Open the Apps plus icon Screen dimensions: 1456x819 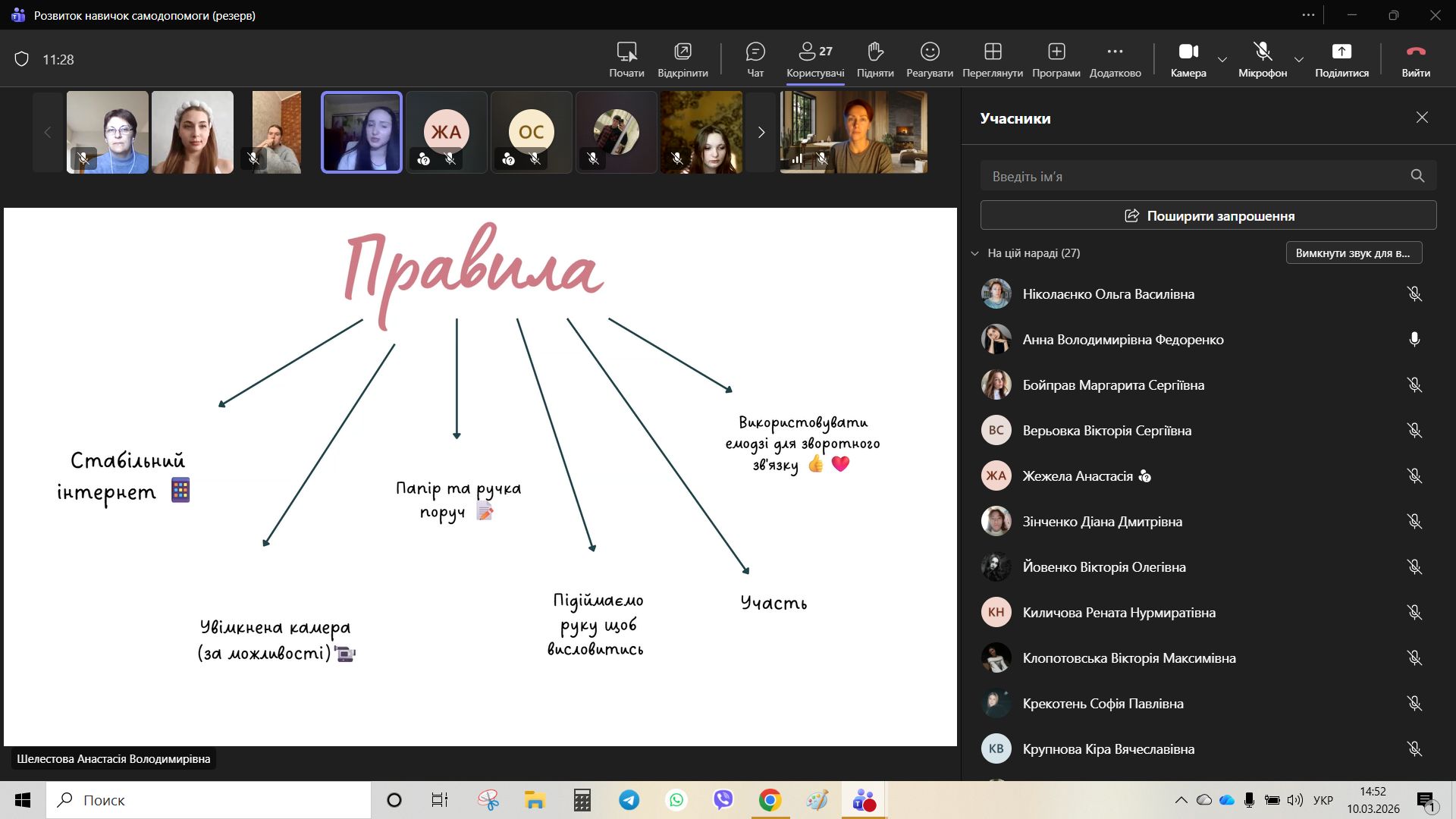[x=1056, y=52]
